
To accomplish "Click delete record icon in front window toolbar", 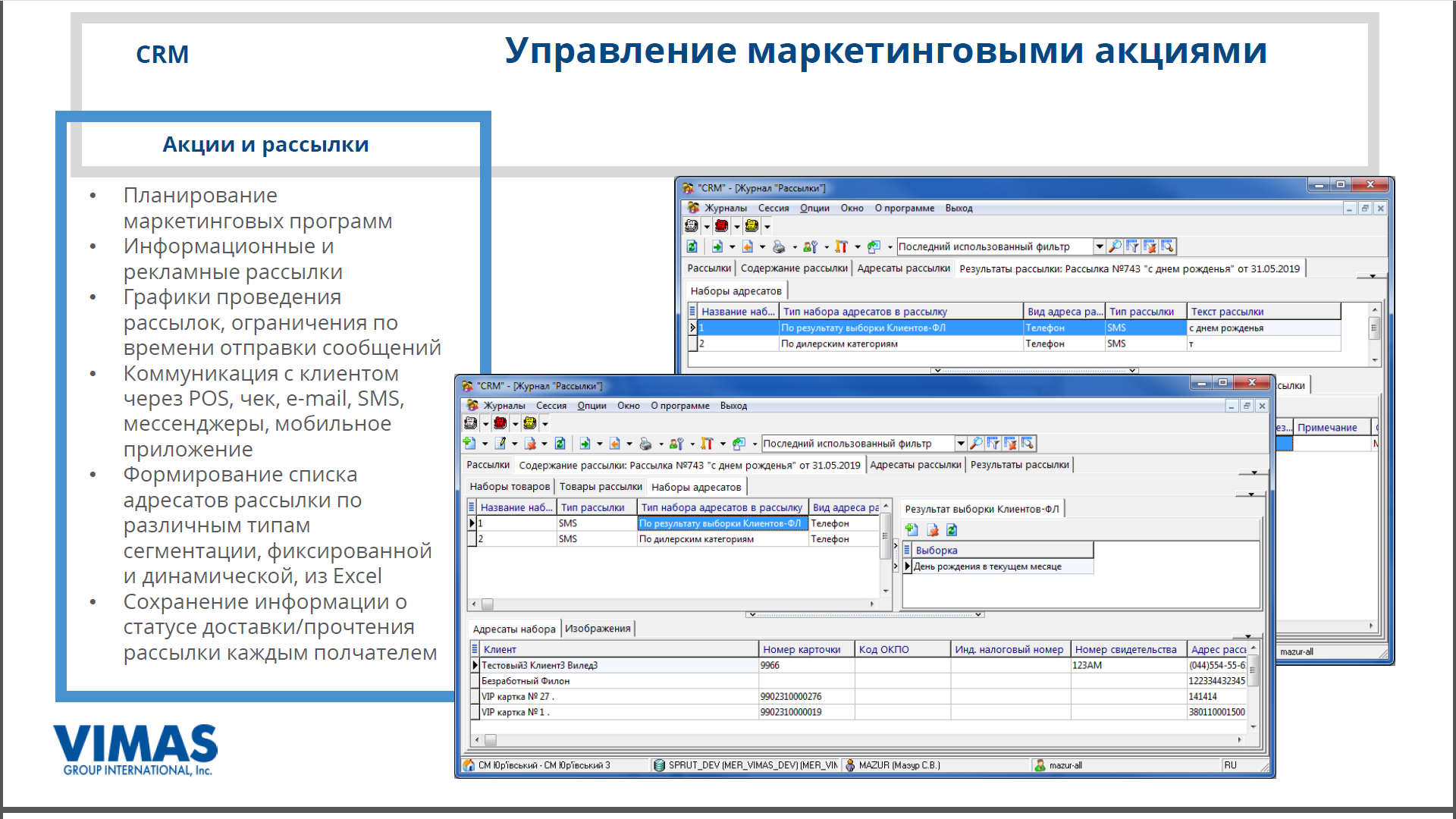I will tap(530, 444).
